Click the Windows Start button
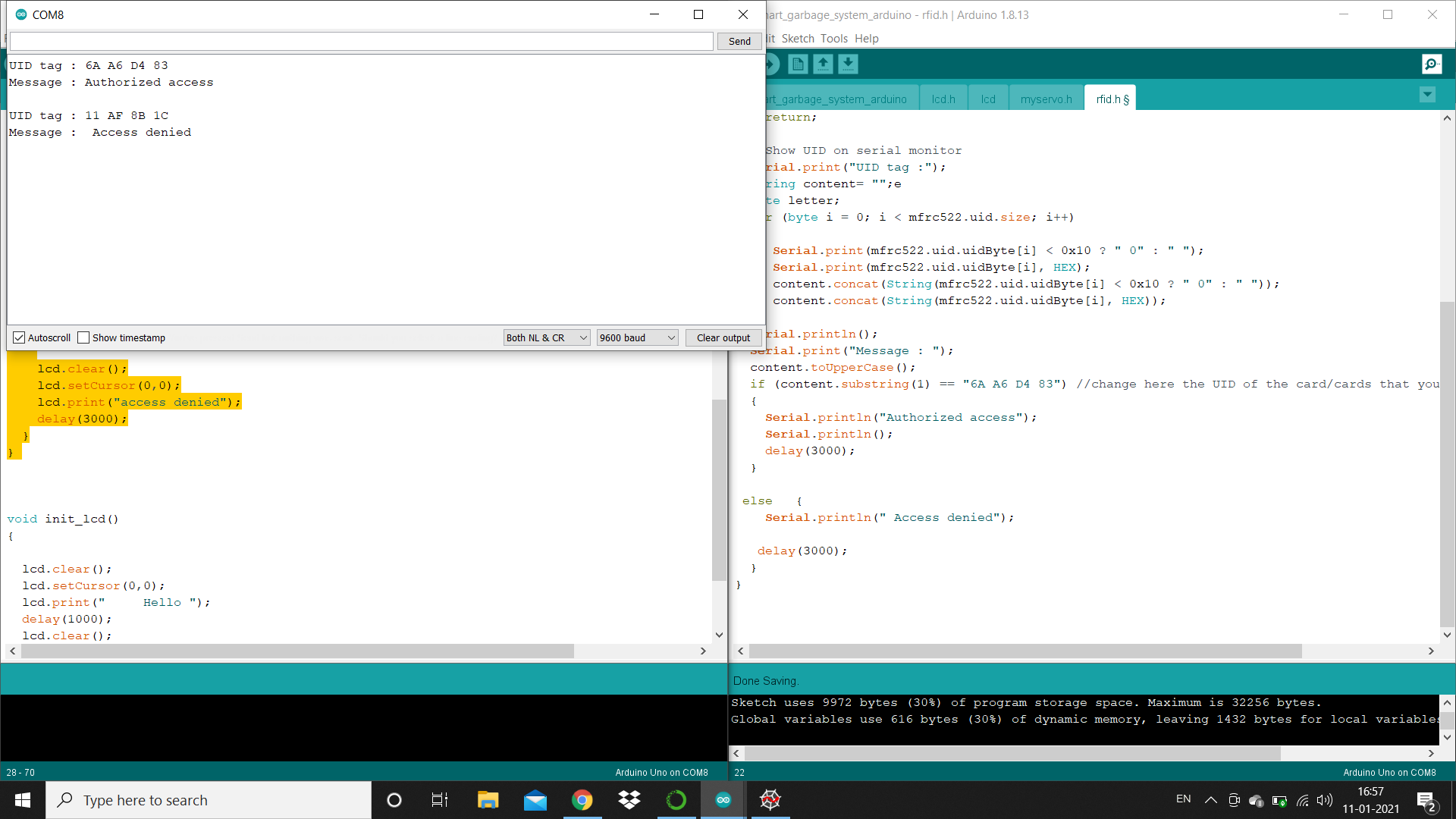Image resolution: width=1456 pixels, height=819 pixels. [x=23, y=800]
